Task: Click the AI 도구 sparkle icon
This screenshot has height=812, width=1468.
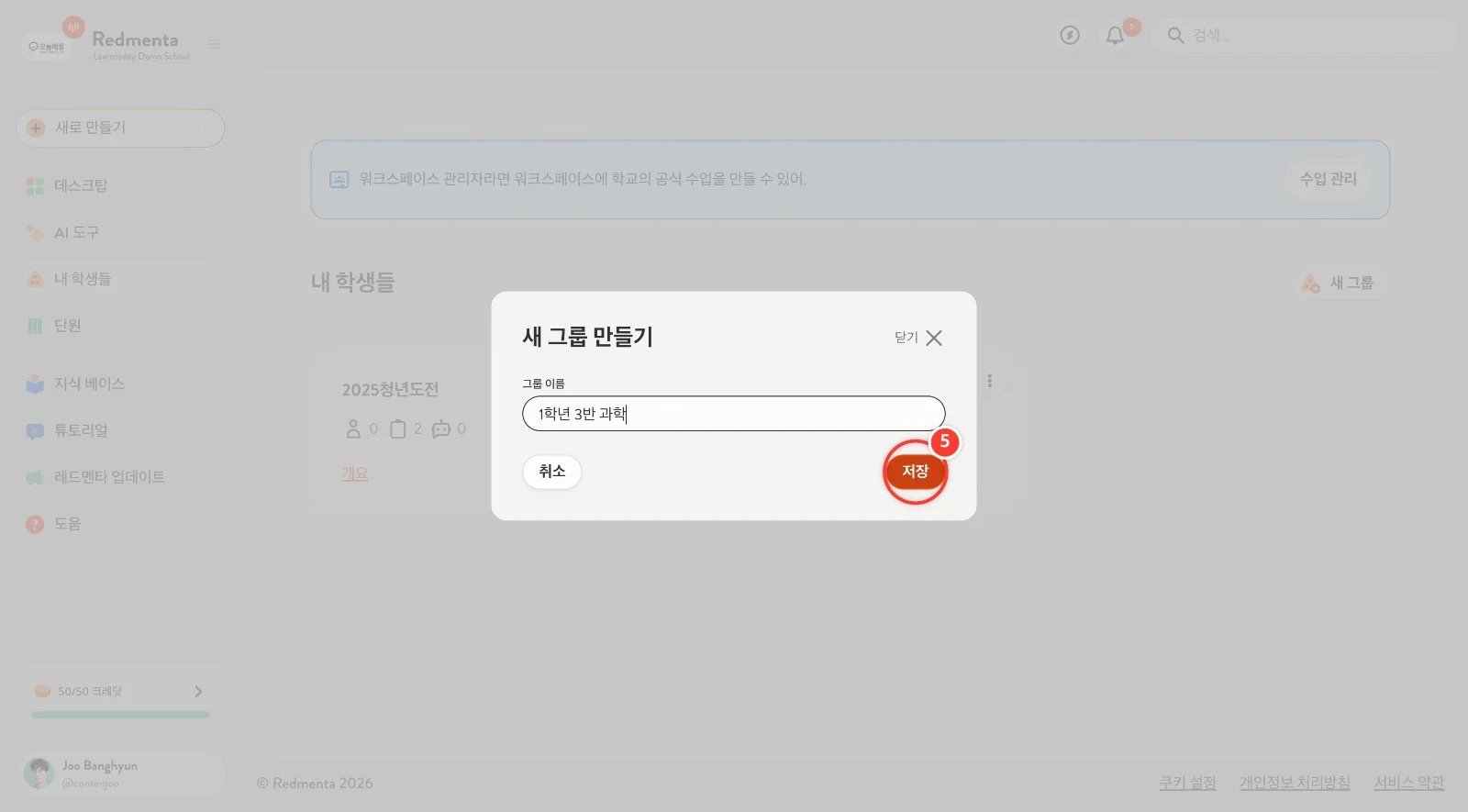Action: (x=35, y=233)
